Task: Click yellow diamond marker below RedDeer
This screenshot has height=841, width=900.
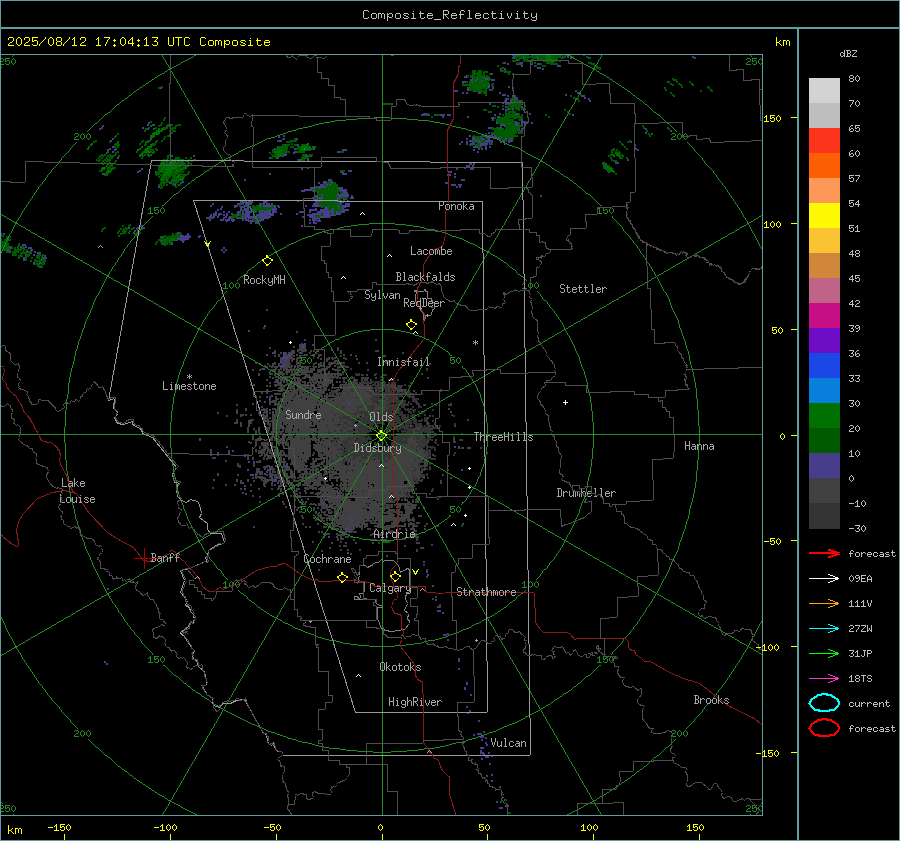Action: click(x=411, y=325)
